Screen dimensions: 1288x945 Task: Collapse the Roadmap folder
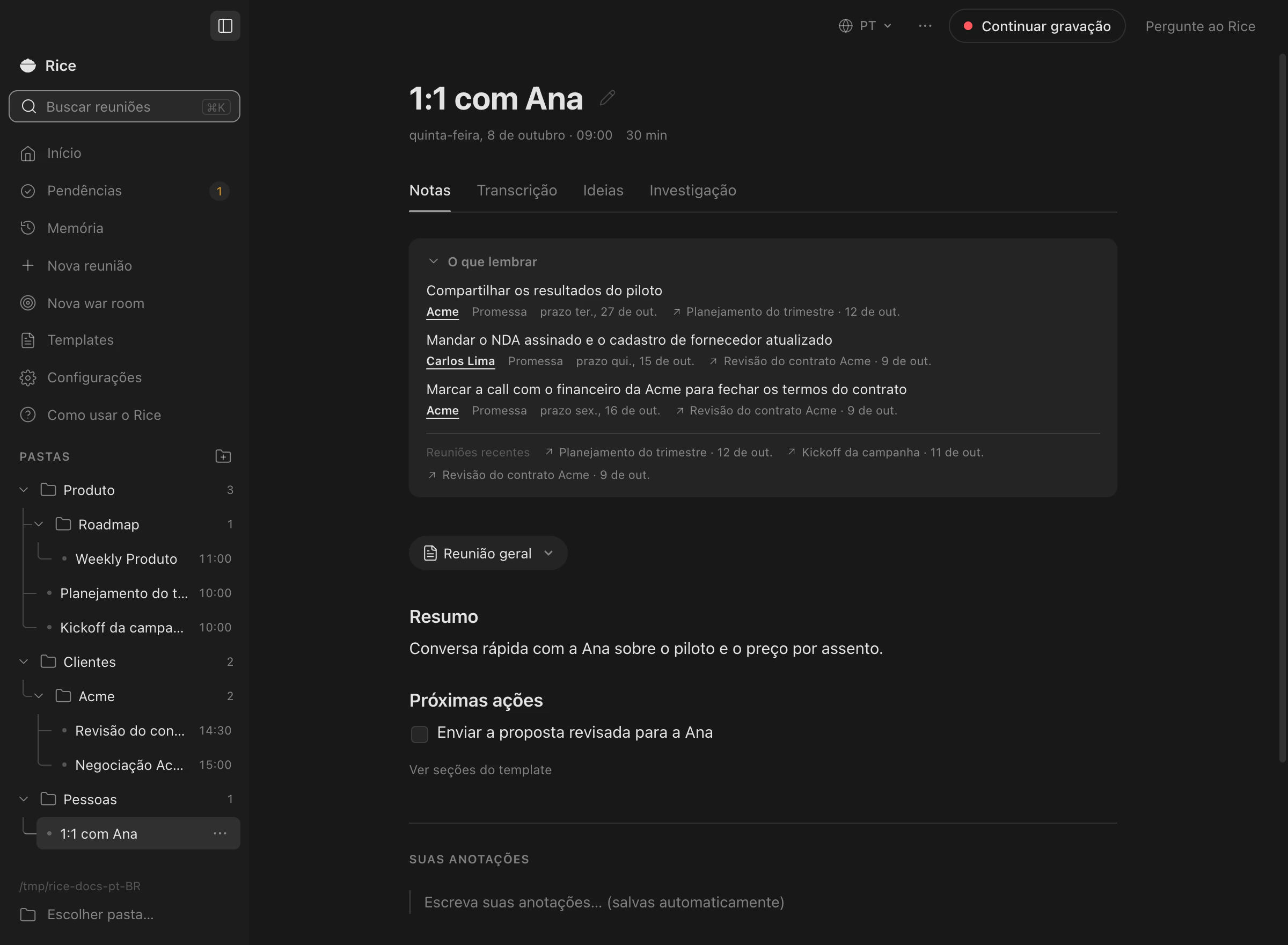point(39,524)
